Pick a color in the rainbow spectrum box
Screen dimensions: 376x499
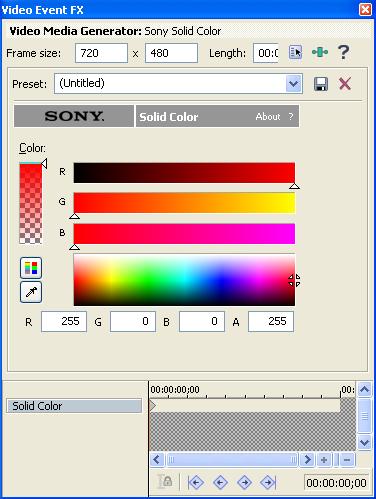[x=184, y=280]
